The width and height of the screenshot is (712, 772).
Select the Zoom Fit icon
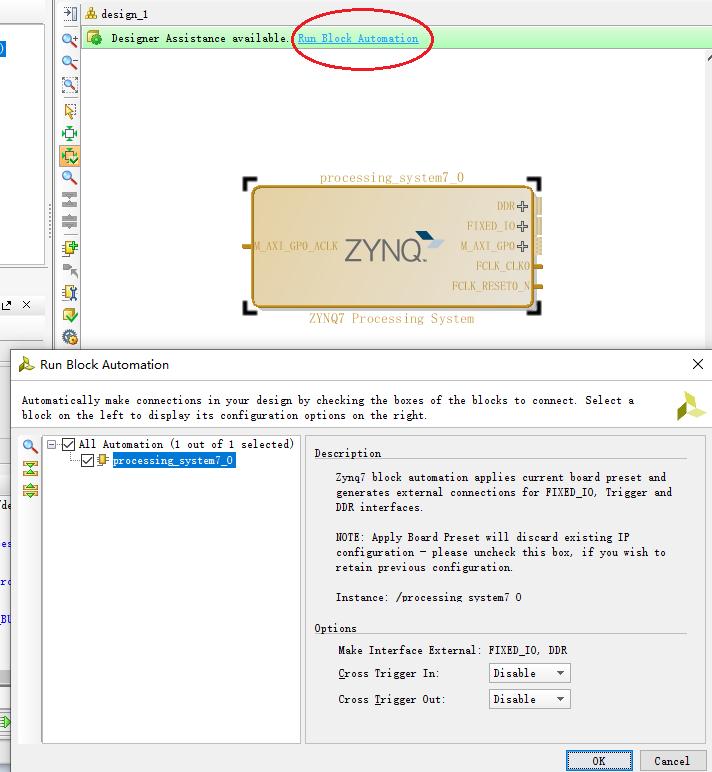(69, 85)
